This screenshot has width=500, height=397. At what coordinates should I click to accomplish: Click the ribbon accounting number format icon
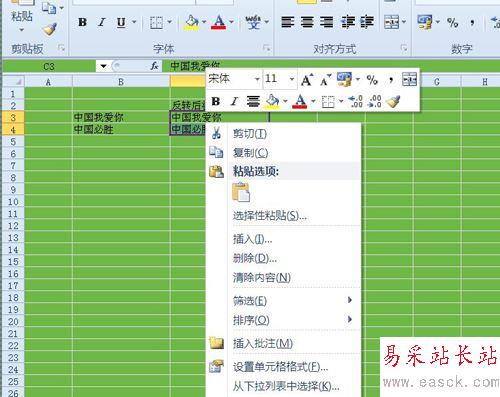click(x=425, y=22)
